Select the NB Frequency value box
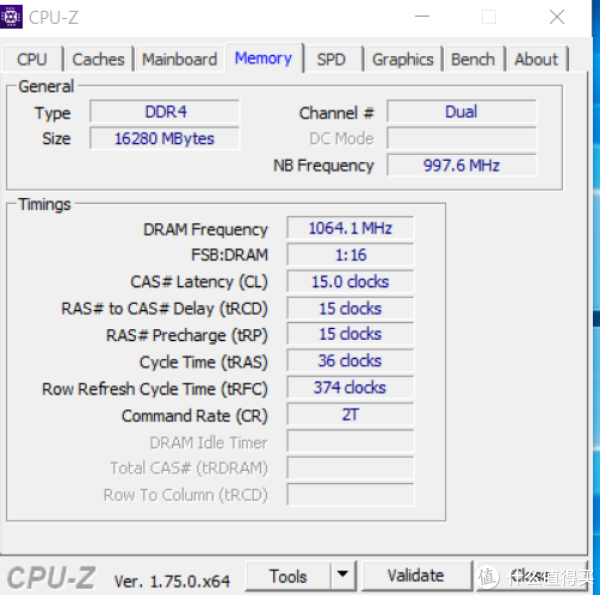This screenshot has height=595, width=600. 461,166
